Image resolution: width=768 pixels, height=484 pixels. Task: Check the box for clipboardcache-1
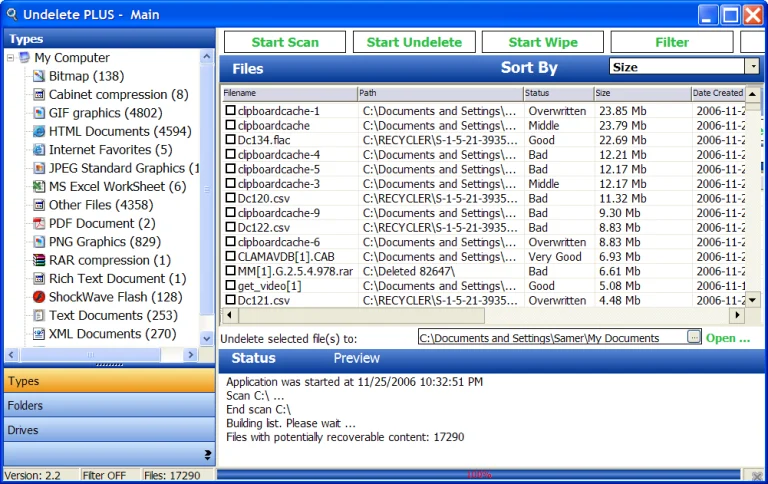[230, 110]
